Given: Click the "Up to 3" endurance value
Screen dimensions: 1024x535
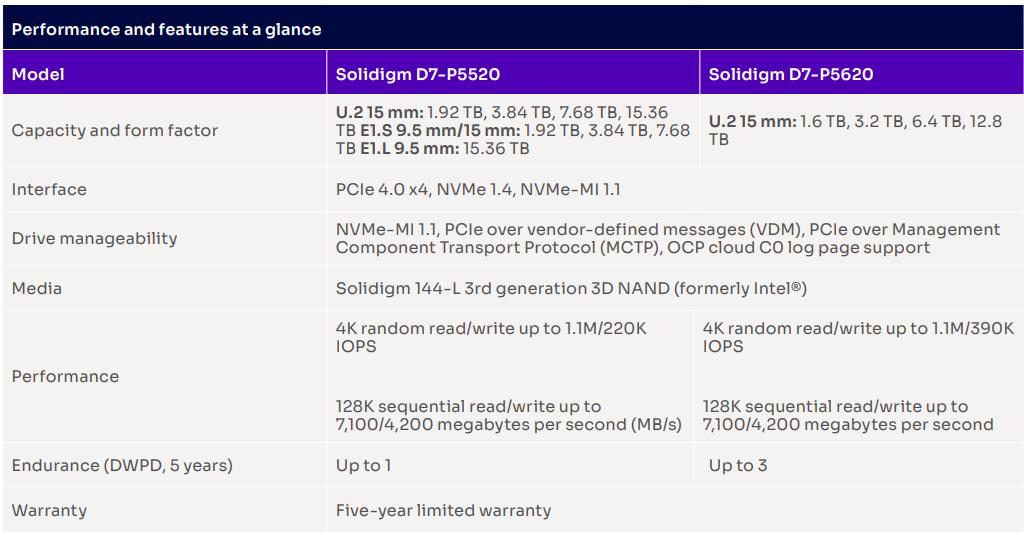Looking at the screenshot, I should coord(738,466).
